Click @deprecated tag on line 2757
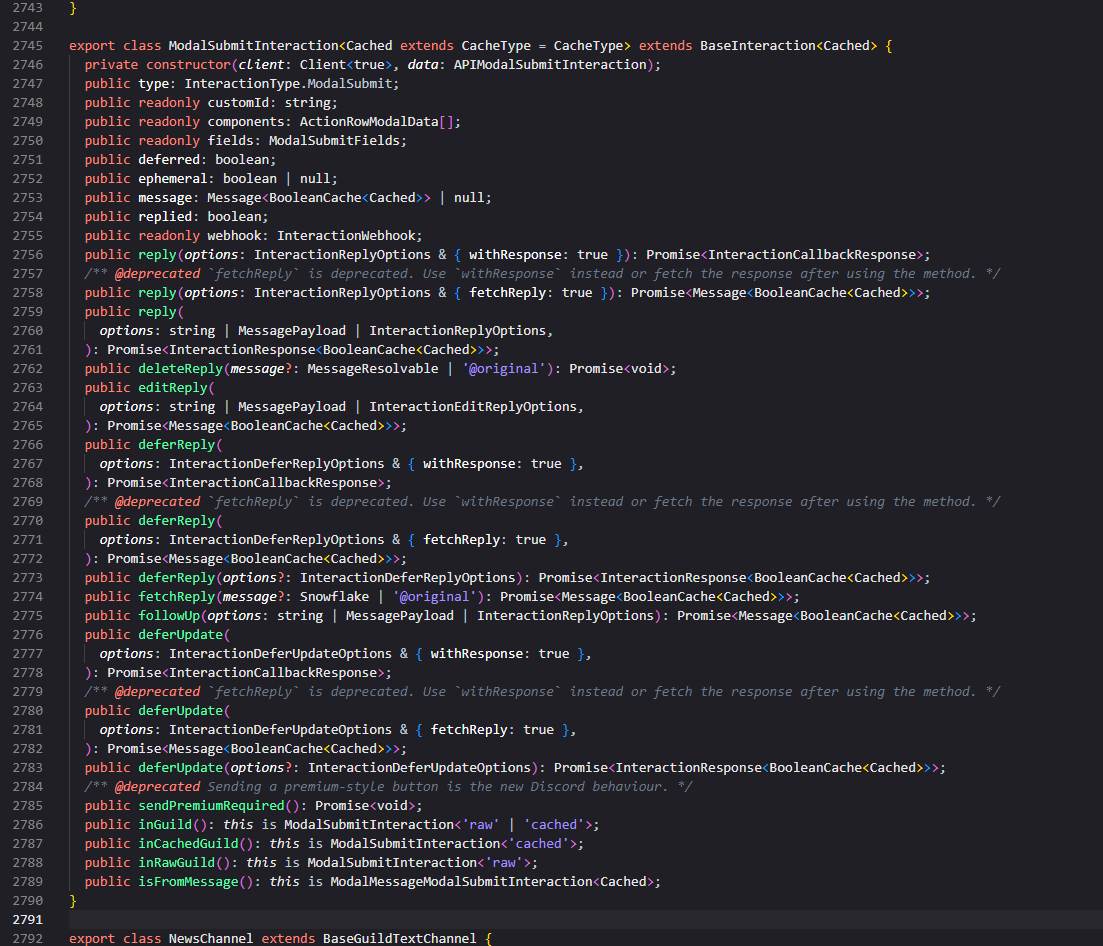The height and width of the screenshot is (946, 1103). click(157, 274)
